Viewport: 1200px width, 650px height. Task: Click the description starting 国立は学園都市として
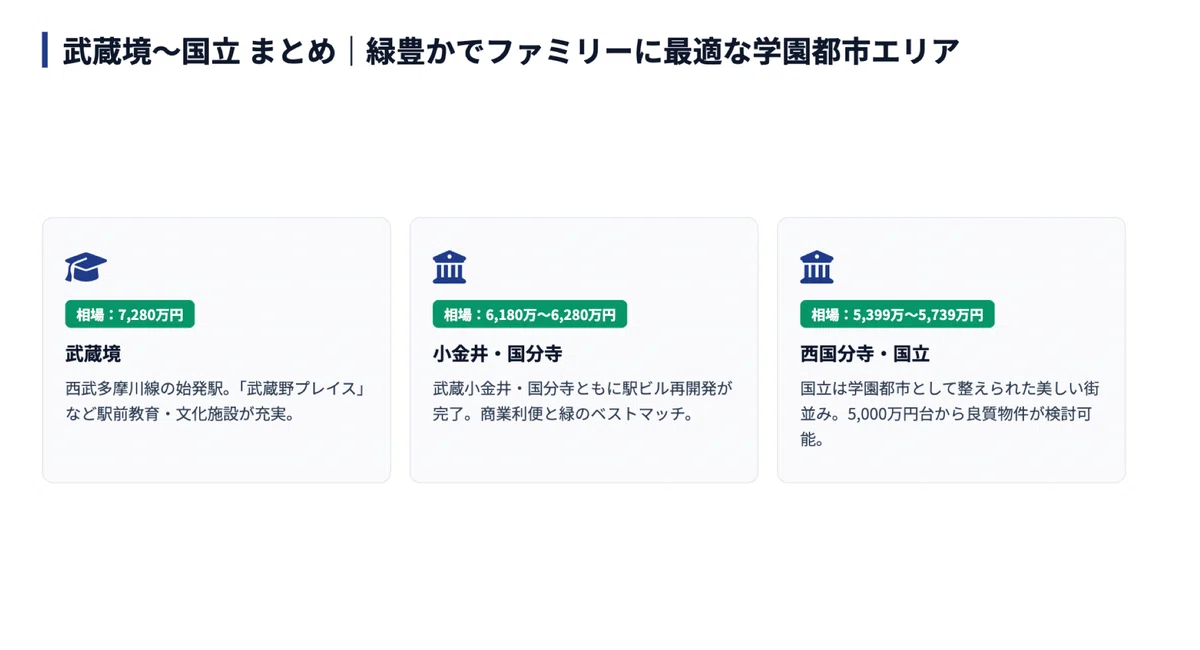tap(950, 413)
